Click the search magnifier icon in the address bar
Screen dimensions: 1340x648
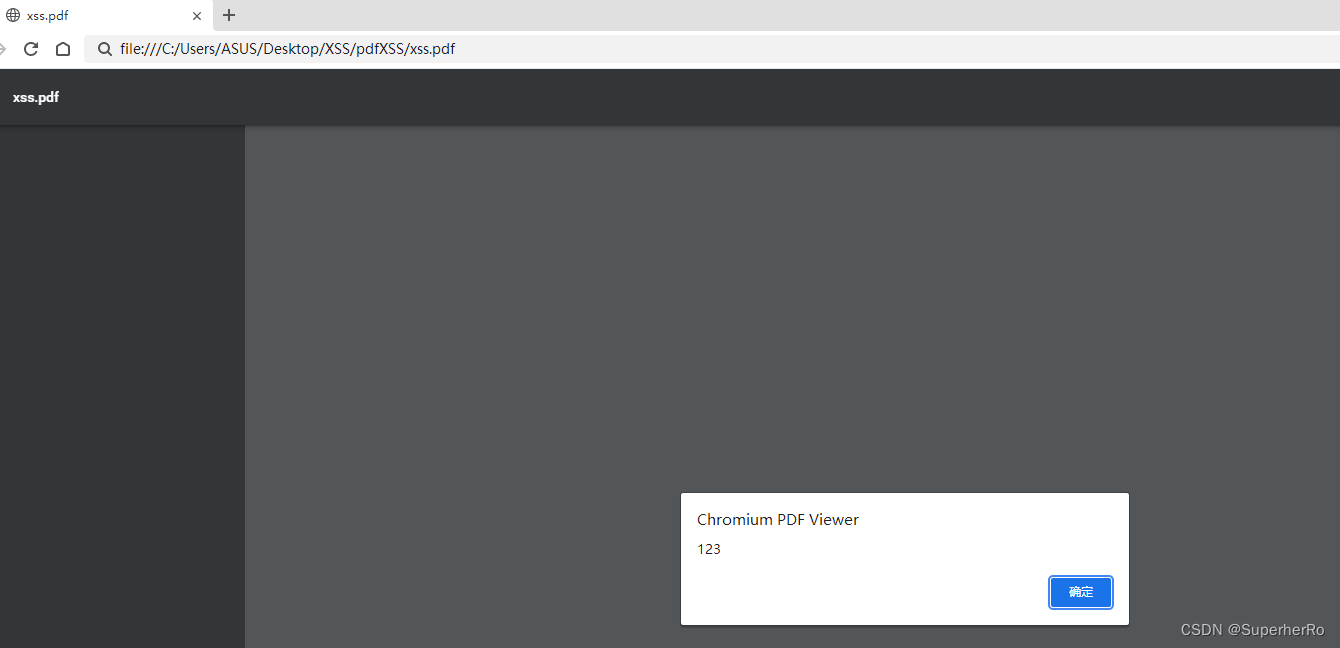(x=104, y=49)
